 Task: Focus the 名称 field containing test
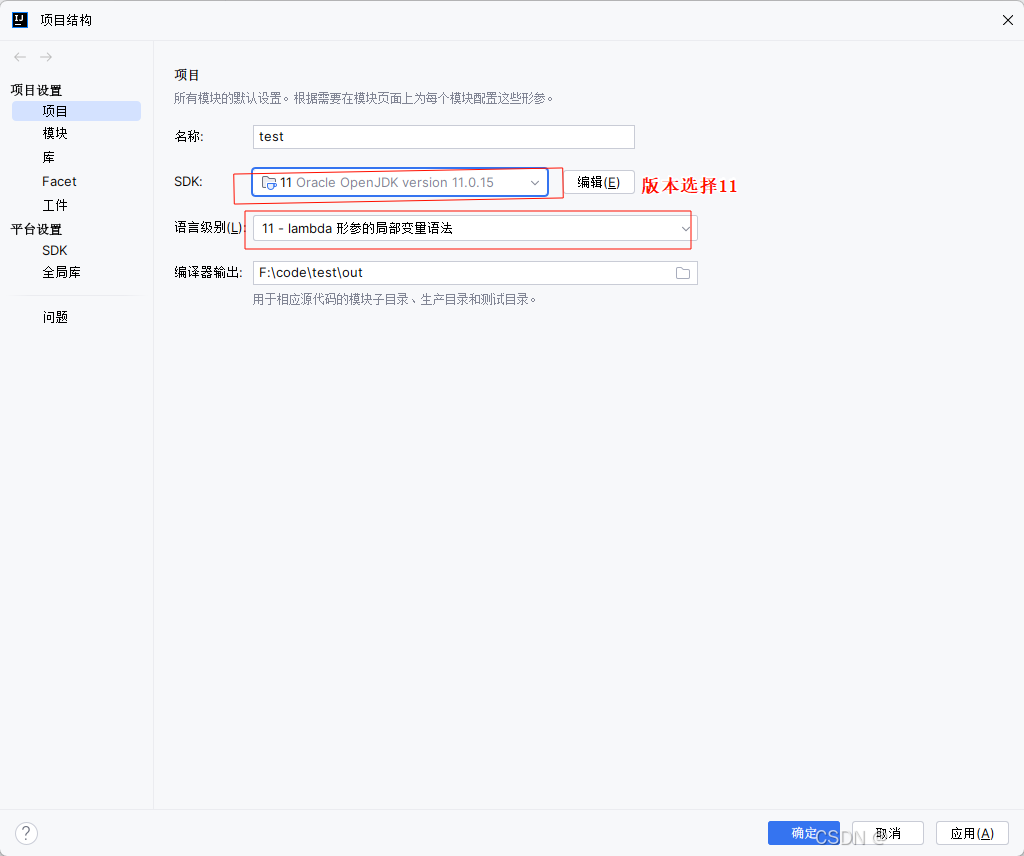(x=443, y=137)
